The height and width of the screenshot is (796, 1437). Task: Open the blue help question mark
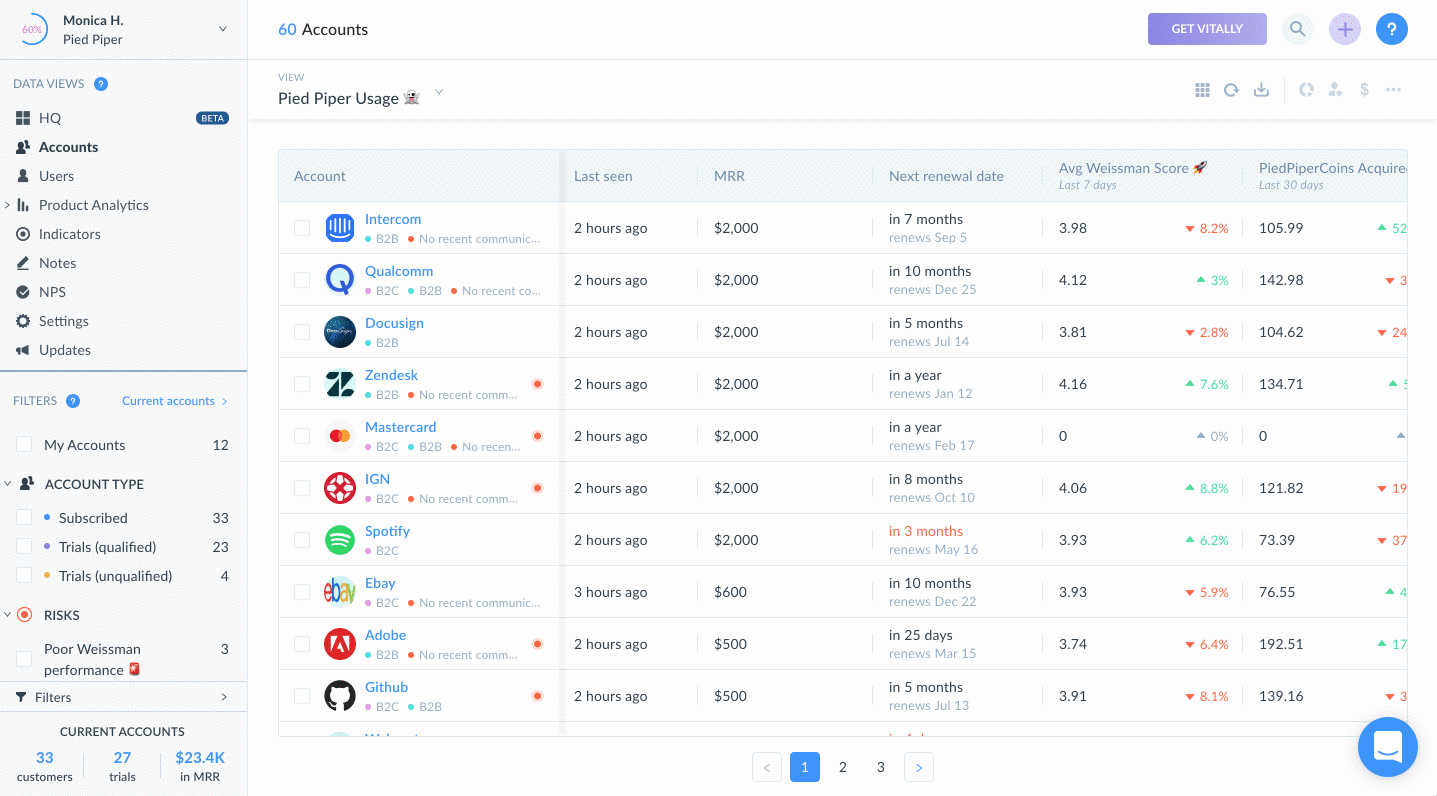pyautogui.click(x=1391, y=29)
